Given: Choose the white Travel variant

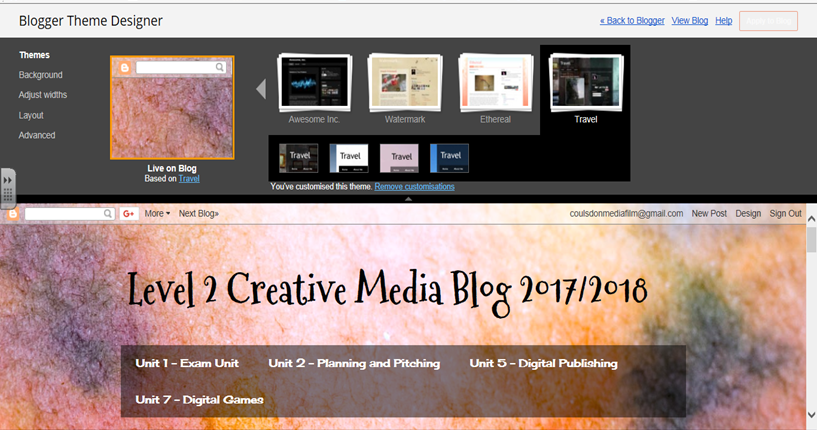Looking at the screenshot, I should click(349, 158).
